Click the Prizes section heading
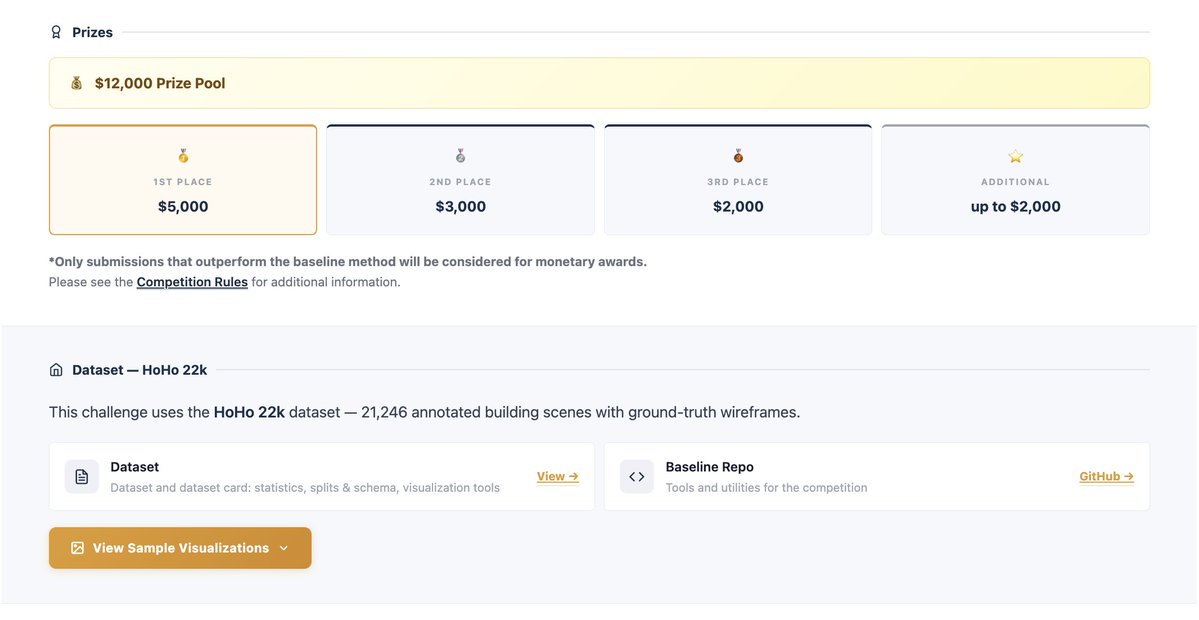Viewport: 1199px width, 620px height. click(93, 32)
